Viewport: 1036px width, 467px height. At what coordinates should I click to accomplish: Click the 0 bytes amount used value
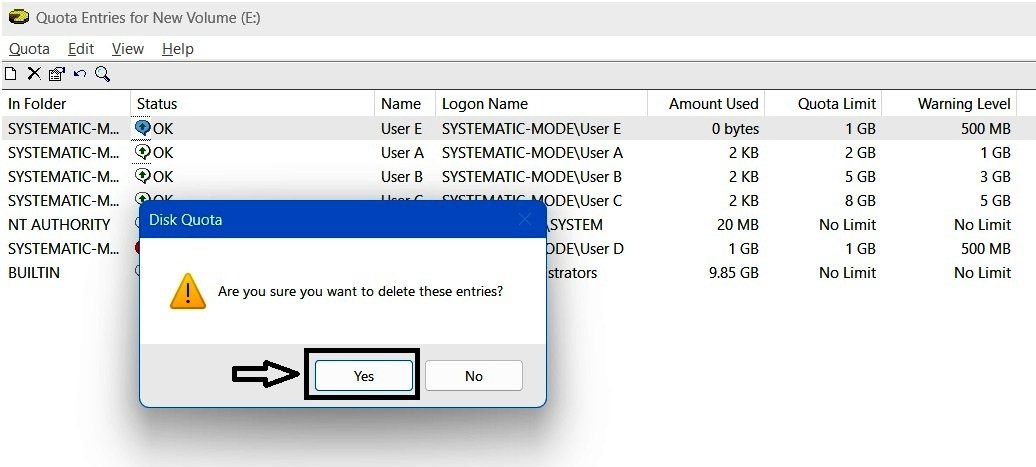click(x=735, y=129)
